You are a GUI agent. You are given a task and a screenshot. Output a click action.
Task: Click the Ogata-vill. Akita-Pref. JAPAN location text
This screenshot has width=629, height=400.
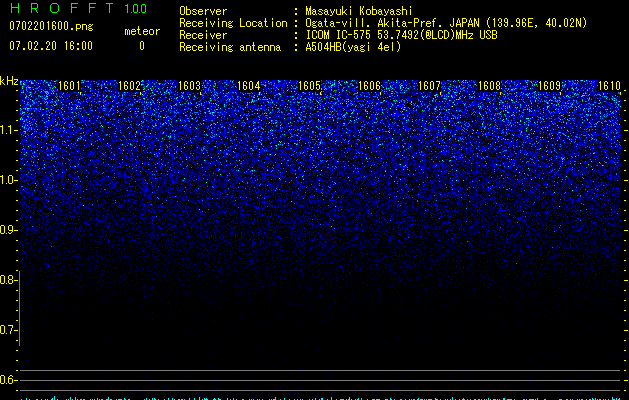point(446,23)
